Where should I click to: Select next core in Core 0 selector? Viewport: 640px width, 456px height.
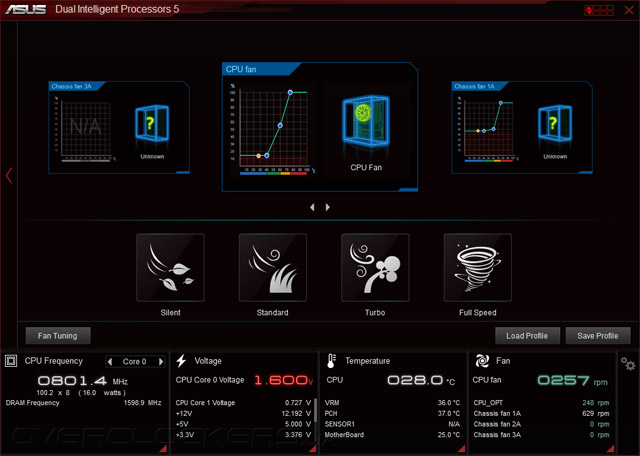[161, 361]
